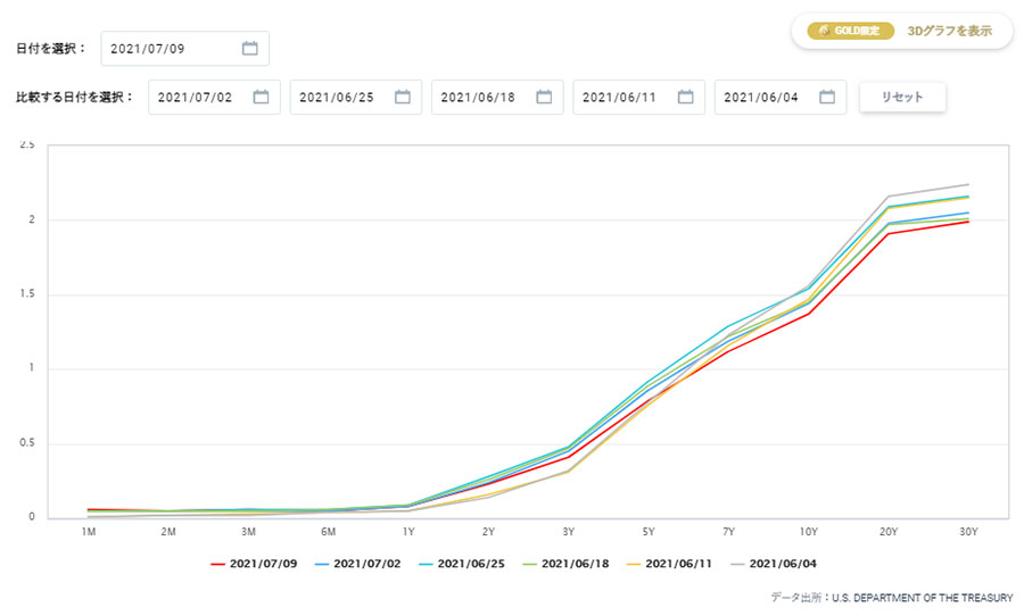The height and width of the screenshot is (616, 1024).
Task: Open calendar icon for 2021/06/25 comparison date
Action: tap(402, 97)
